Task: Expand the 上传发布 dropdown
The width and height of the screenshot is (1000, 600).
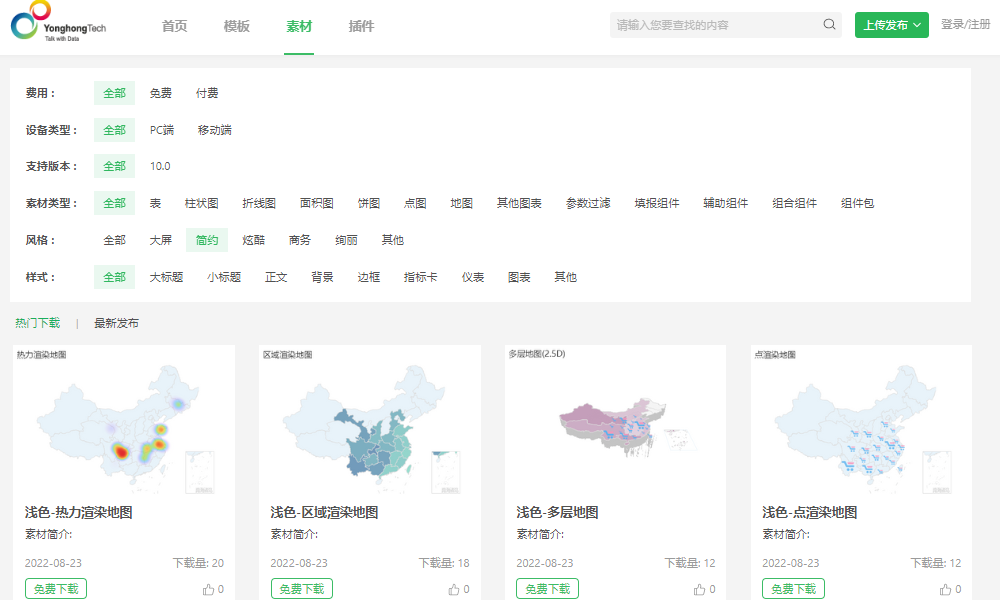Action: click(x=891, y=22)
